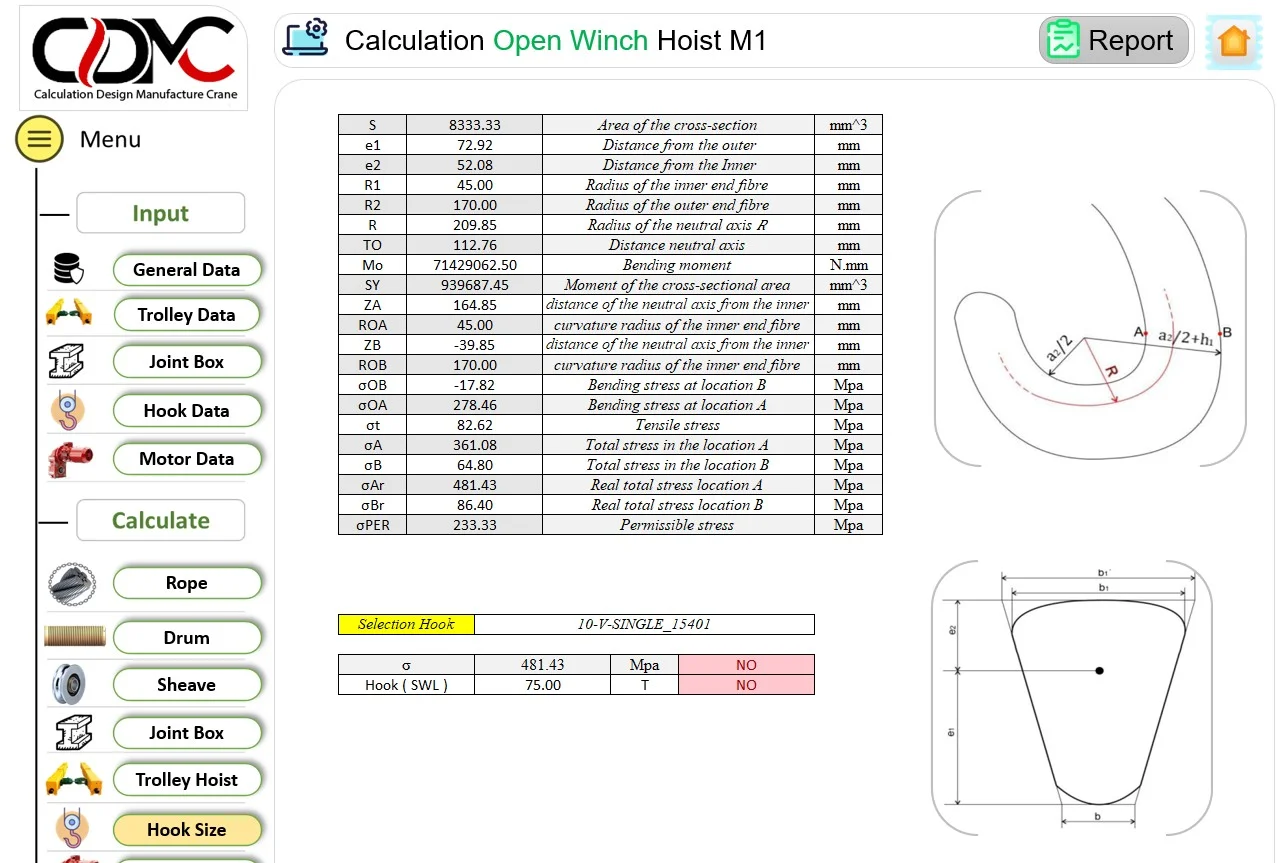Click the Hook Data hook icon
The width and height of the screenshot is (1277, 863).
pyautogui.click(x=68, y=410)
